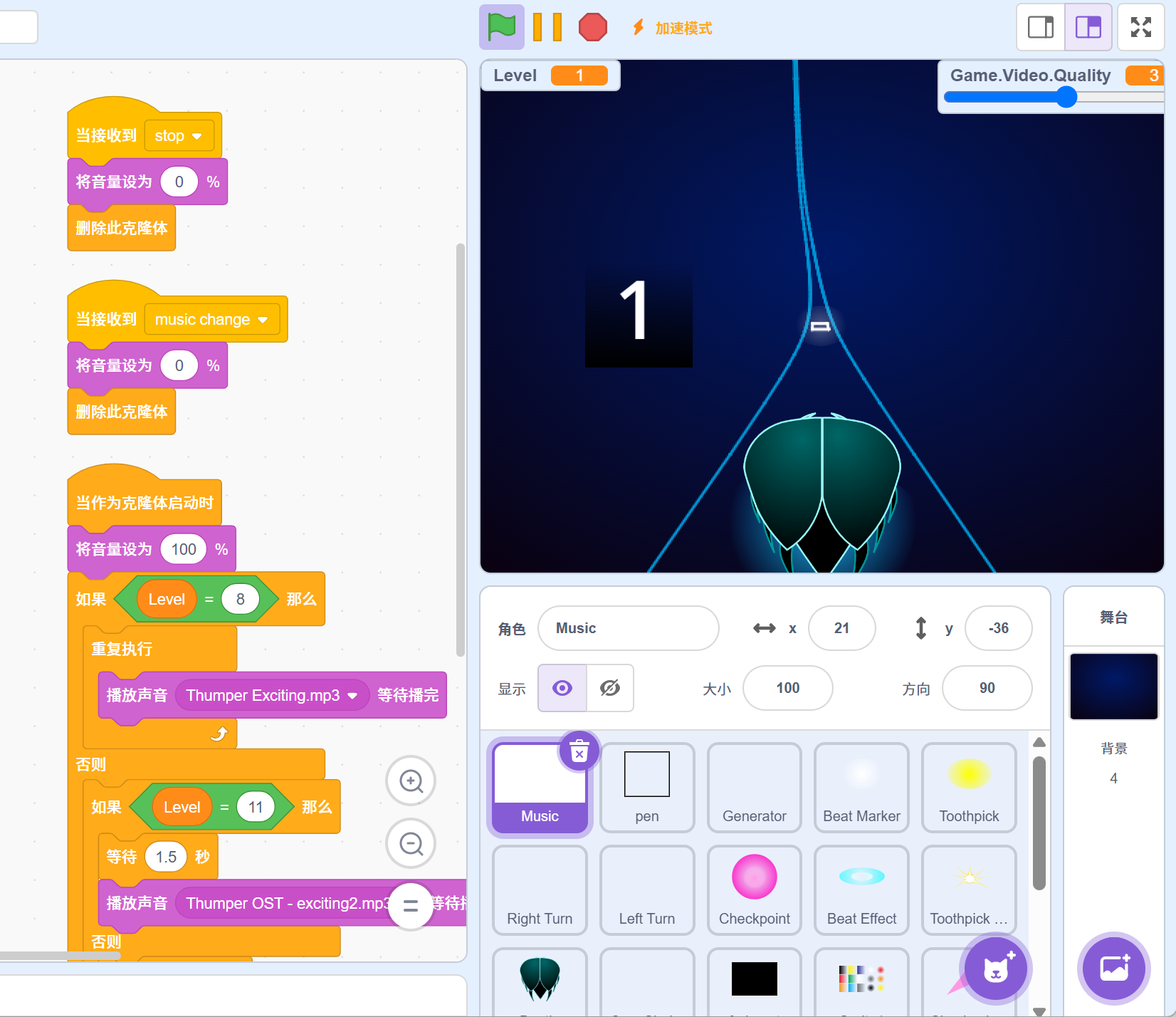Enter fullscreen stage mode

[x=1140, y=28]
